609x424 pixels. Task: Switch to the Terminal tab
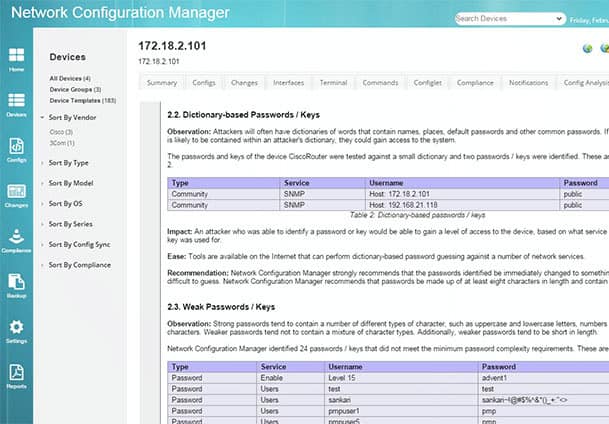(333, 83)
